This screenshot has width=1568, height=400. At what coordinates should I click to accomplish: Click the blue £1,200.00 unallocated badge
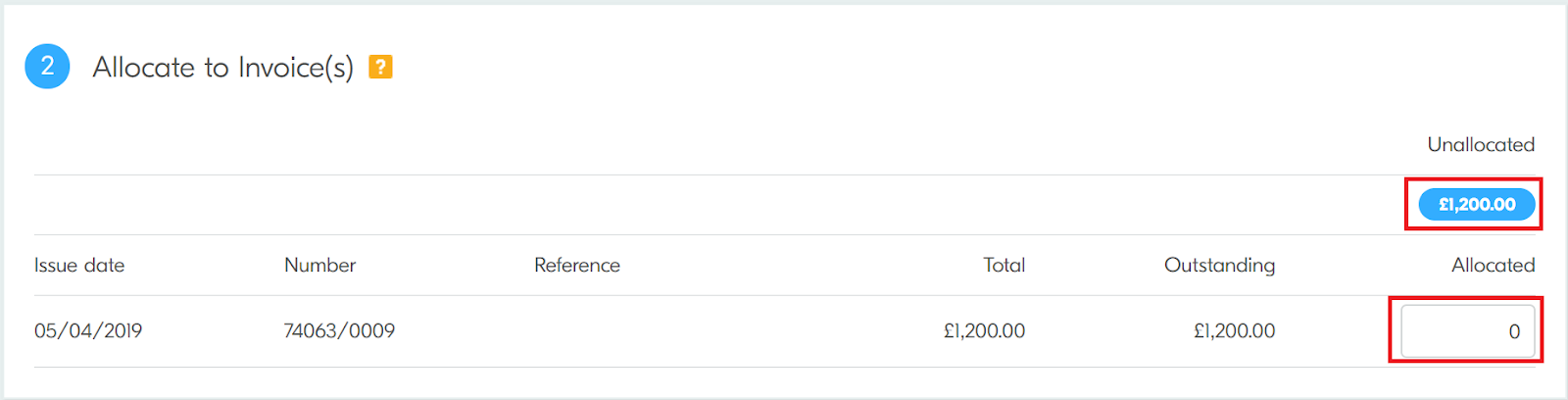pyautogui.click(x=1476, y=205)
